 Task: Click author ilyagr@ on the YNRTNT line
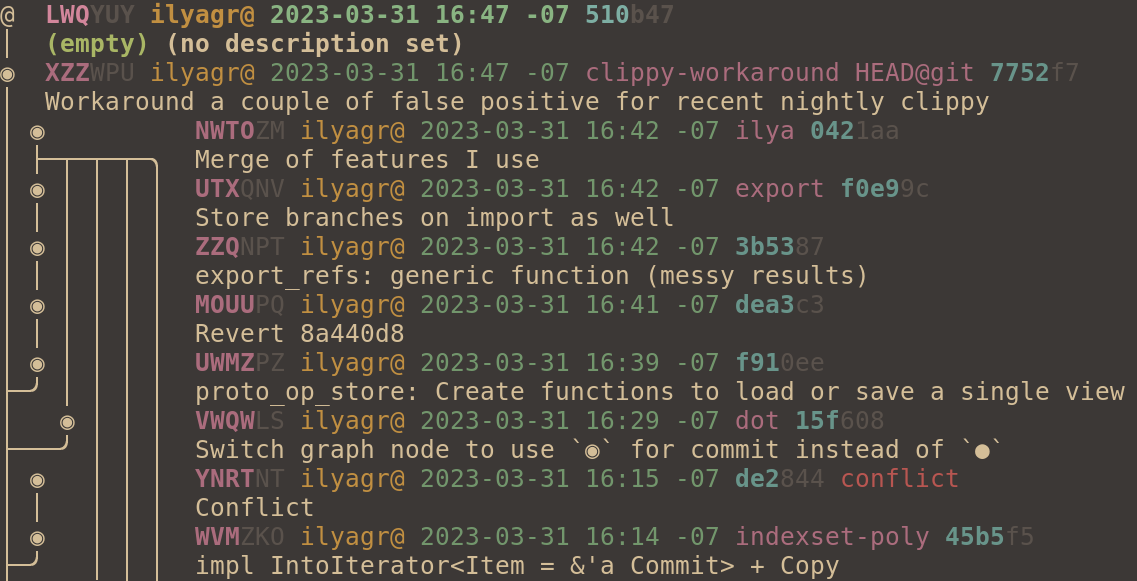[352, 479]
